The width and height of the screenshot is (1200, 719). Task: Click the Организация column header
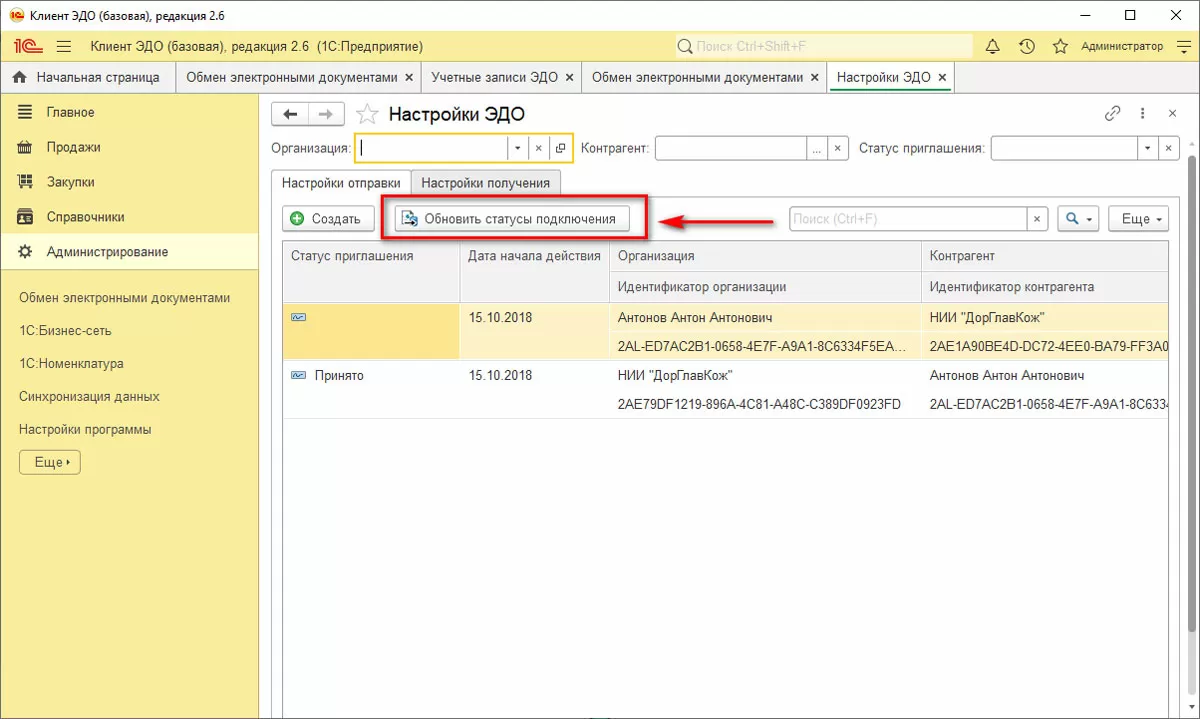click(765, 256)
